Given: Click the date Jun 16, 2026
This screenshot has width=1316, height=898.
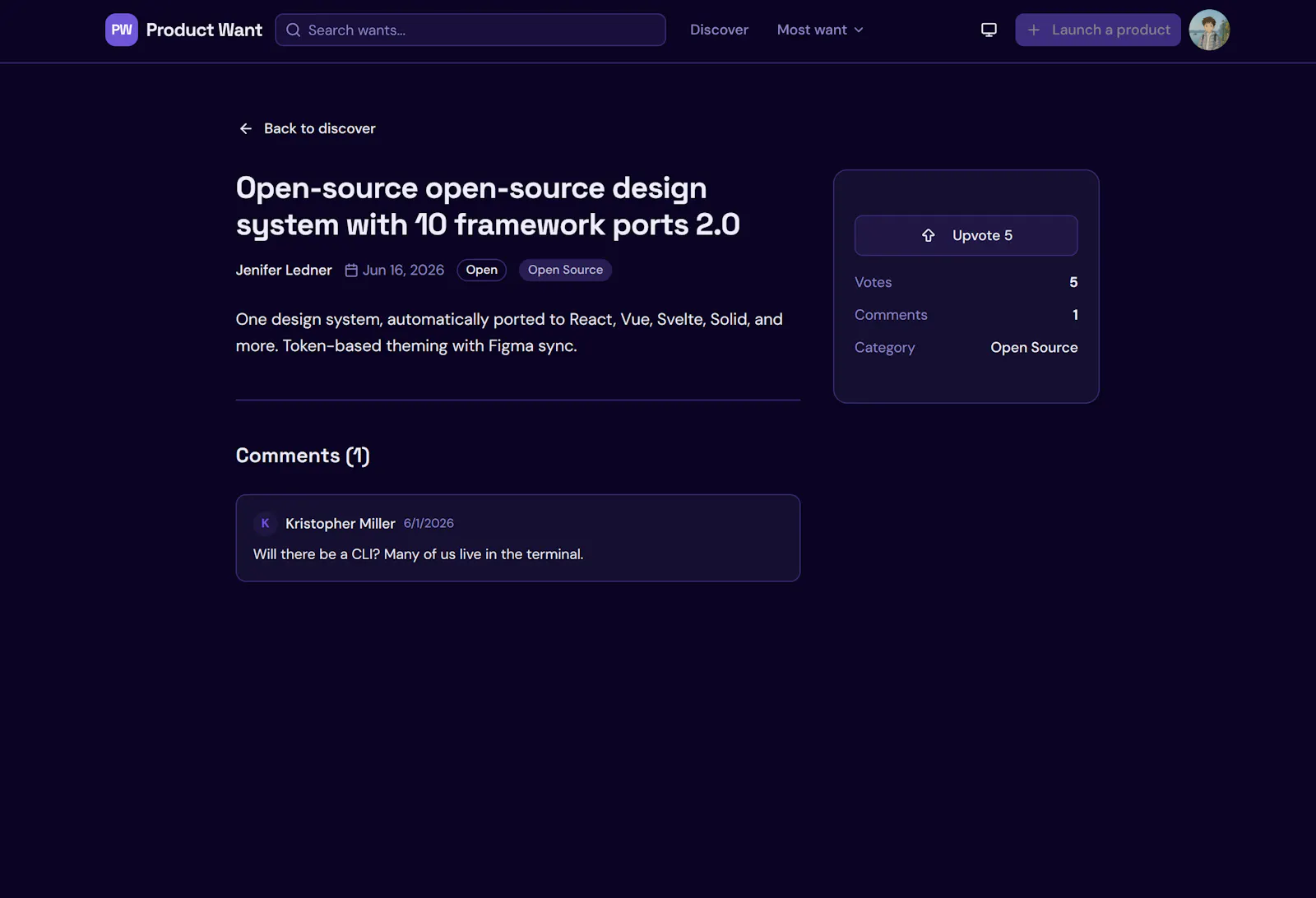Looking at the screenshot, I should click(x=403, y=270).
